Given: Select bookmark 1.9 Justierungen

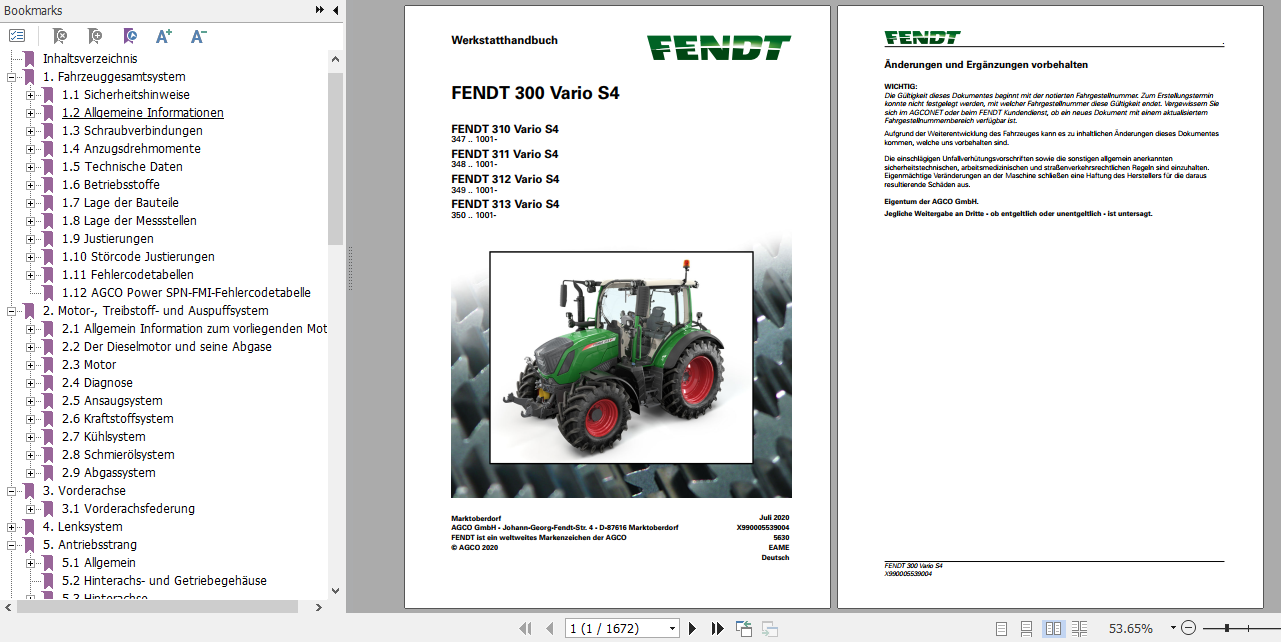Looking at the screenshot, I should tap(108, 239).
